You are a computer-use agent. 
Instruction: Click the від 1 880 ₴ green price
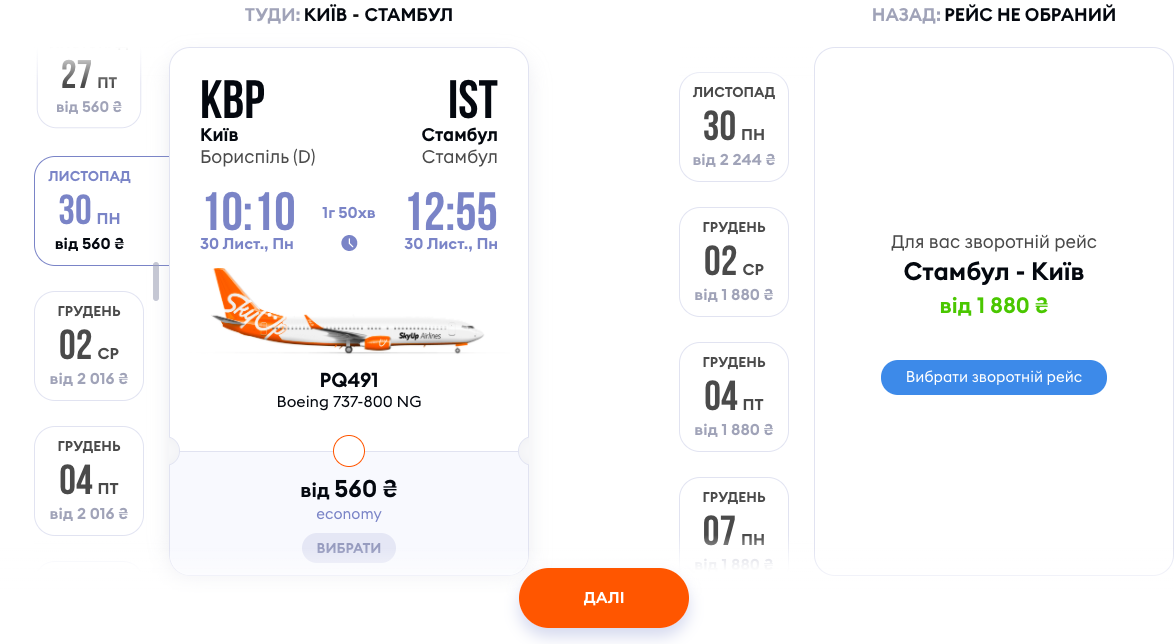pyautogui.click(x=994, y=306)
